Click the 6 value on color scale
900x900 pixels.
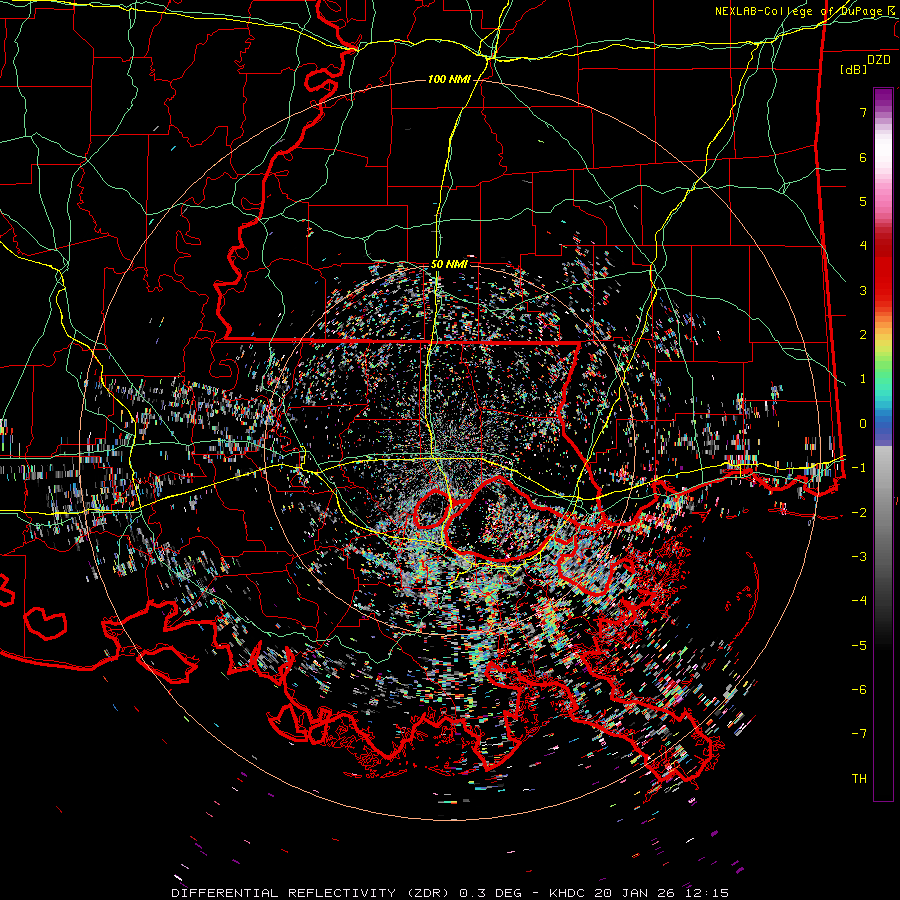pyautogui.click(x=863, y=157)
